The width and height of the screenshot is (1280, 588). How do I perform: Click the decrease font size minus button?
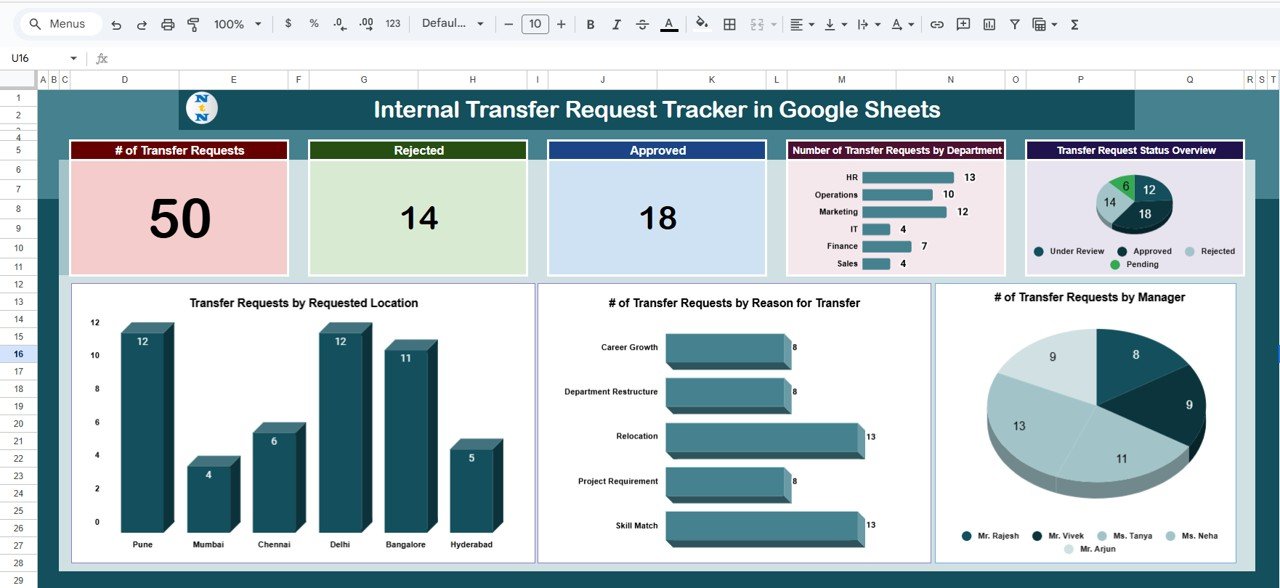[x=509, y=24]
